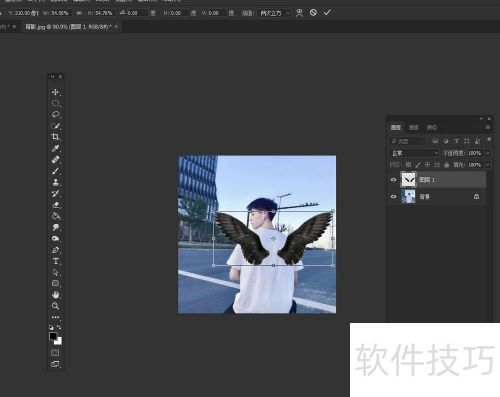Screen dimensions: 500x397
Task: Cancel the transform operation
Action: point(313,13)
